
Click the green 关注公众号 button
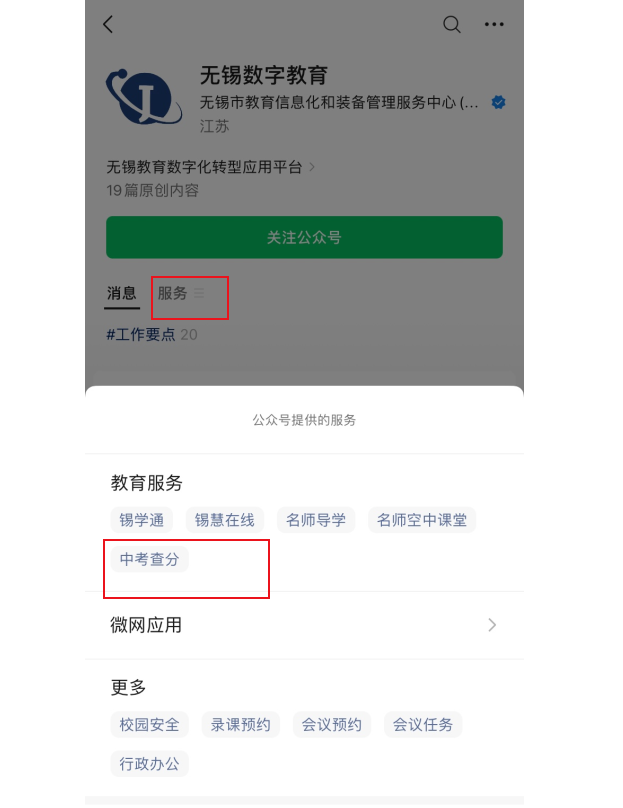pos(305,237)
